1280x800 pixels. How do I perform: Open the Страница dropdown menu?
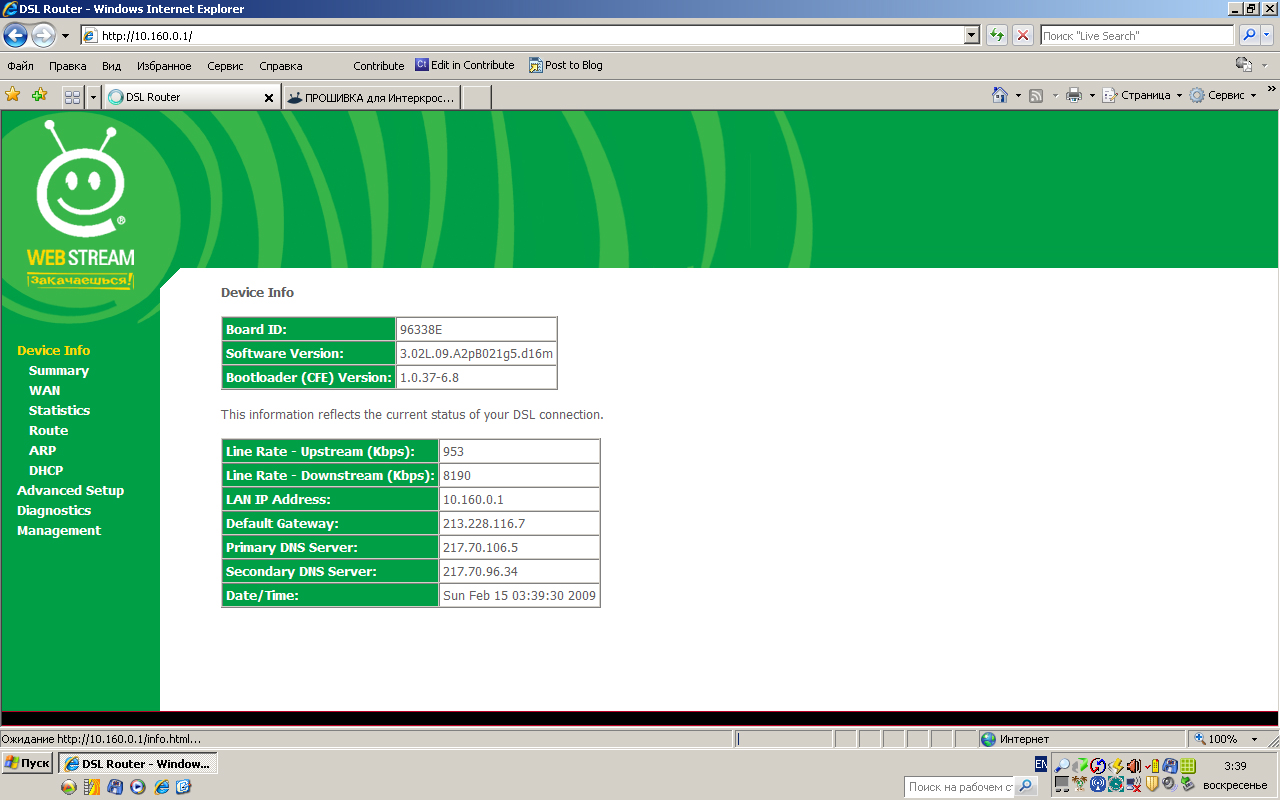click(x=1142, y=96)
